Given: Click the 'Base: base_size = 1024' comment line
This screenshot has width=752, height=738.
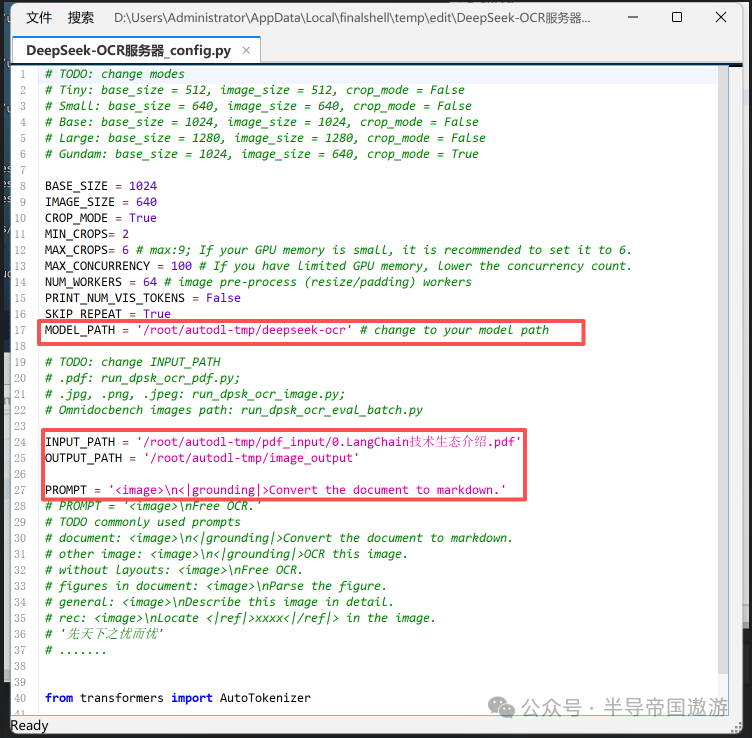Looking at the screenshot, I should point(262,122).
